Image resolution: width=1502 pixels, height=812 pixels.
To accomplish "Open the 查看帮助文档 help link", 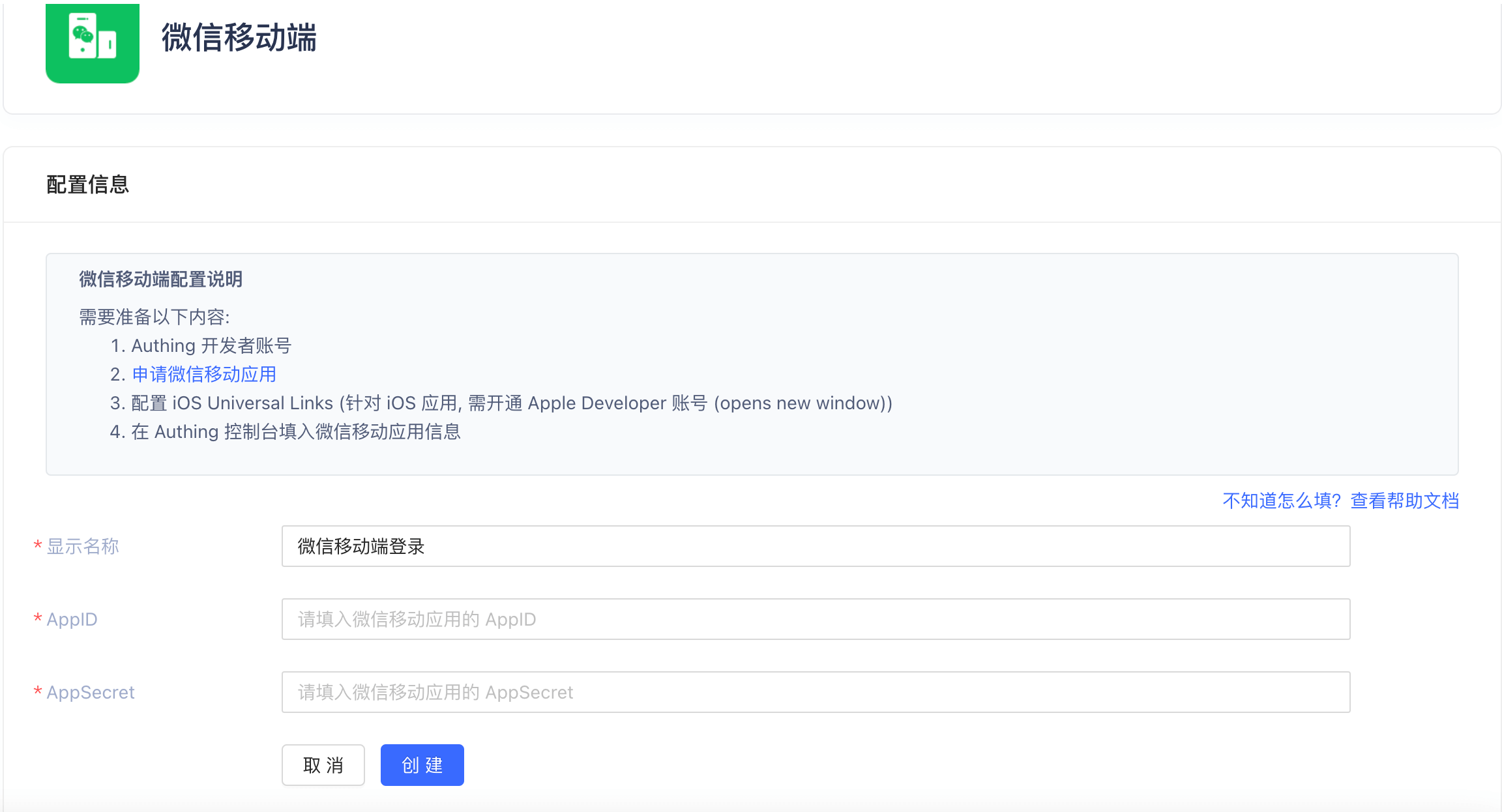I will (x=1404, y=500).
